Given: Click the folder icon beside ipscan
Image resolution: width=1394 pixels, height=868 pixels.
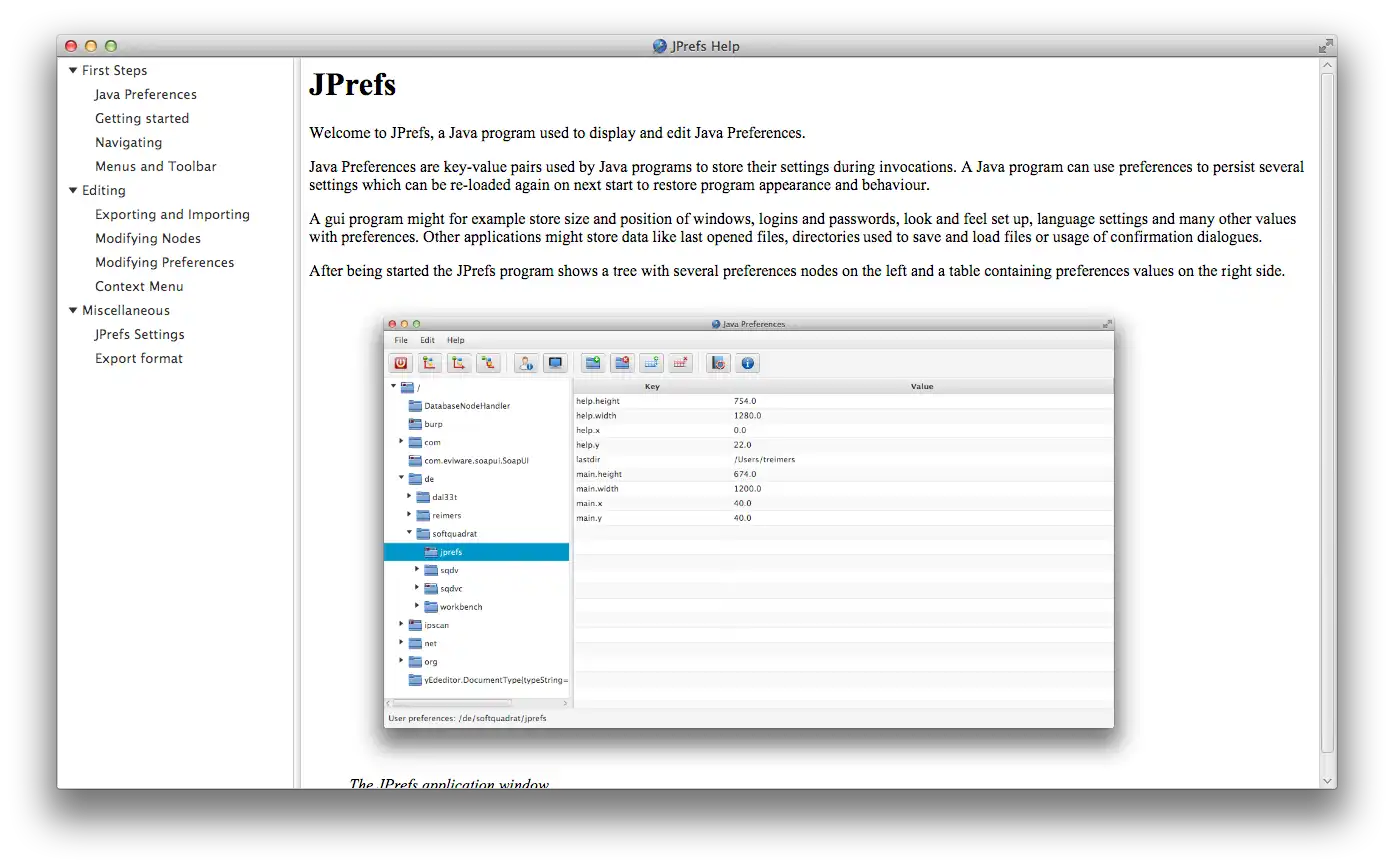Looking at the screenshot, I should 415,625.
